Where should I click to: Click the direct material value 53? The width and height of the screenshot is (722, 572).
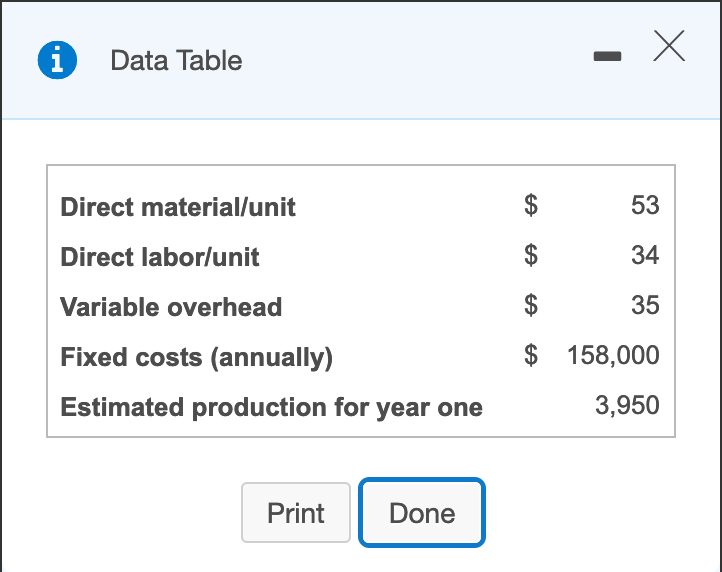pos(645,205)
